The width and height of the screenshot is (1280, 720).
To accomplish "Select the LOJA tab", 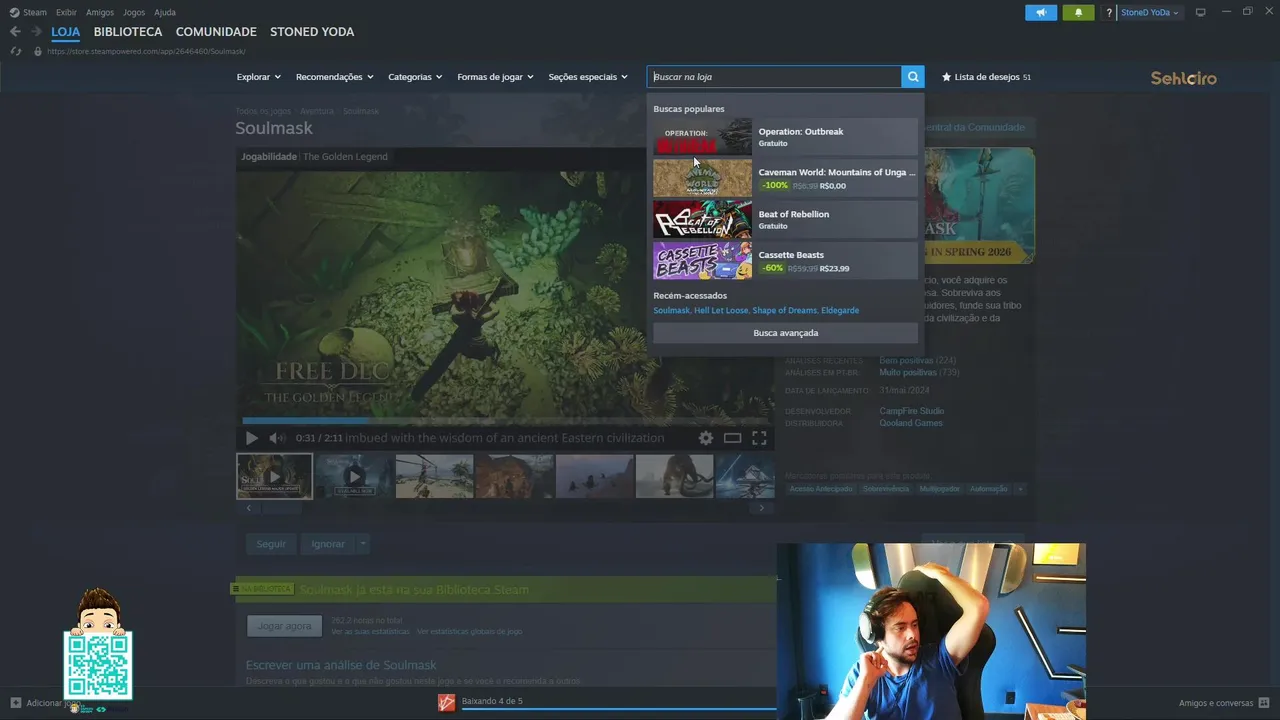I will pyautogui.click(x=66, y=32).
